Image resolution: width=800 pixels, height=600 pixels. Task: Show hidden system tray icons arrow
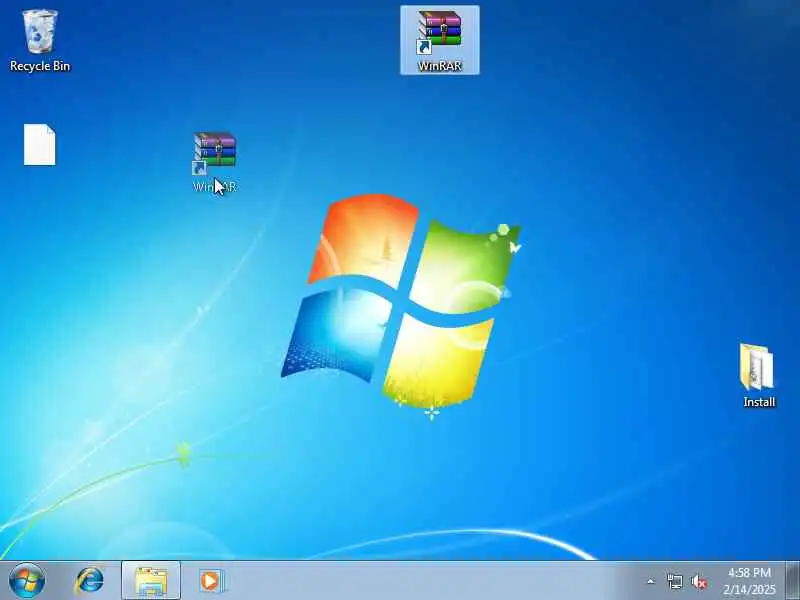pos(651,581)
